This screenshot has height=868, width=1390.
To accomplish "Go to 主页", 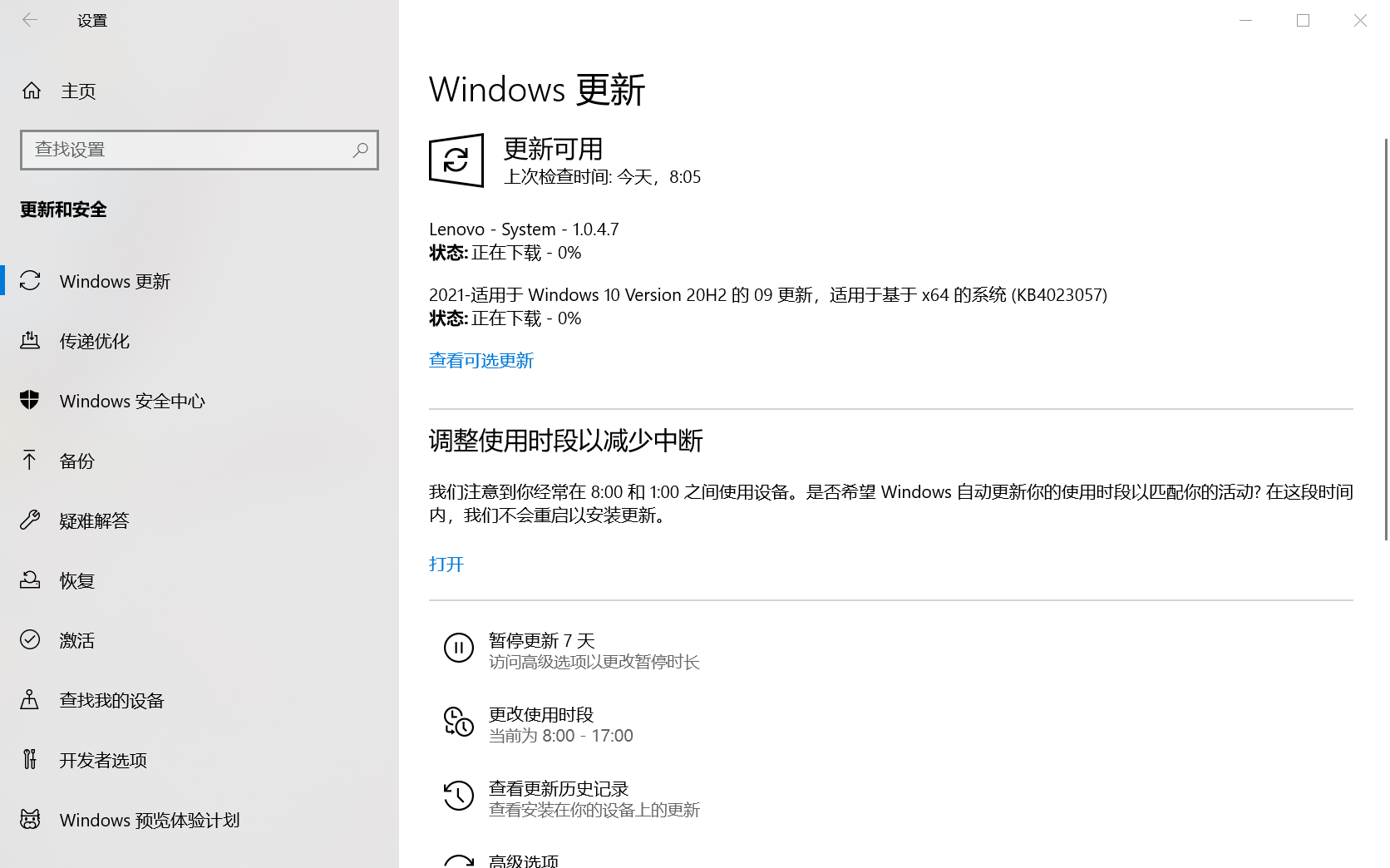I will [200, 91].
